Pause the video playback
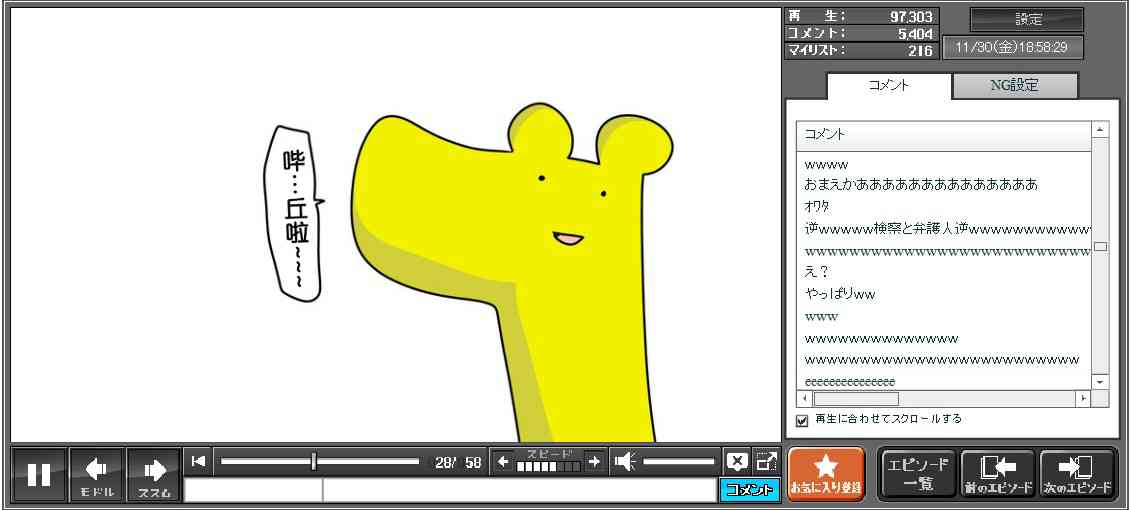Screen dimensions: 1131x510 pos(39,474)
